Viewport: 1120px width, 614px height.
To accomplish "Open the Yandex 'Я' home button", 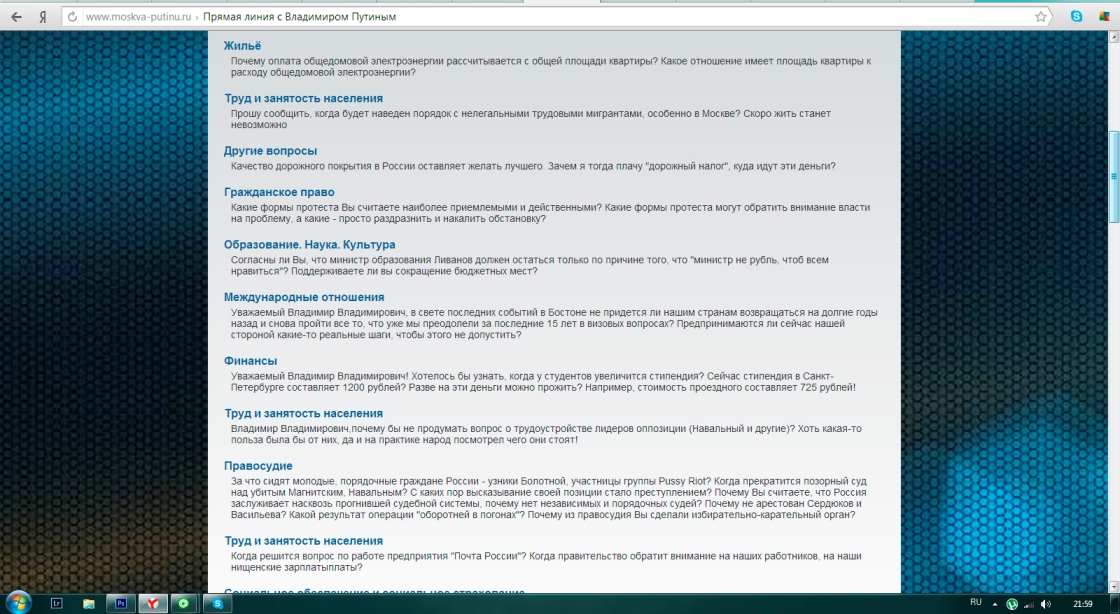I will tap(43, 16).
